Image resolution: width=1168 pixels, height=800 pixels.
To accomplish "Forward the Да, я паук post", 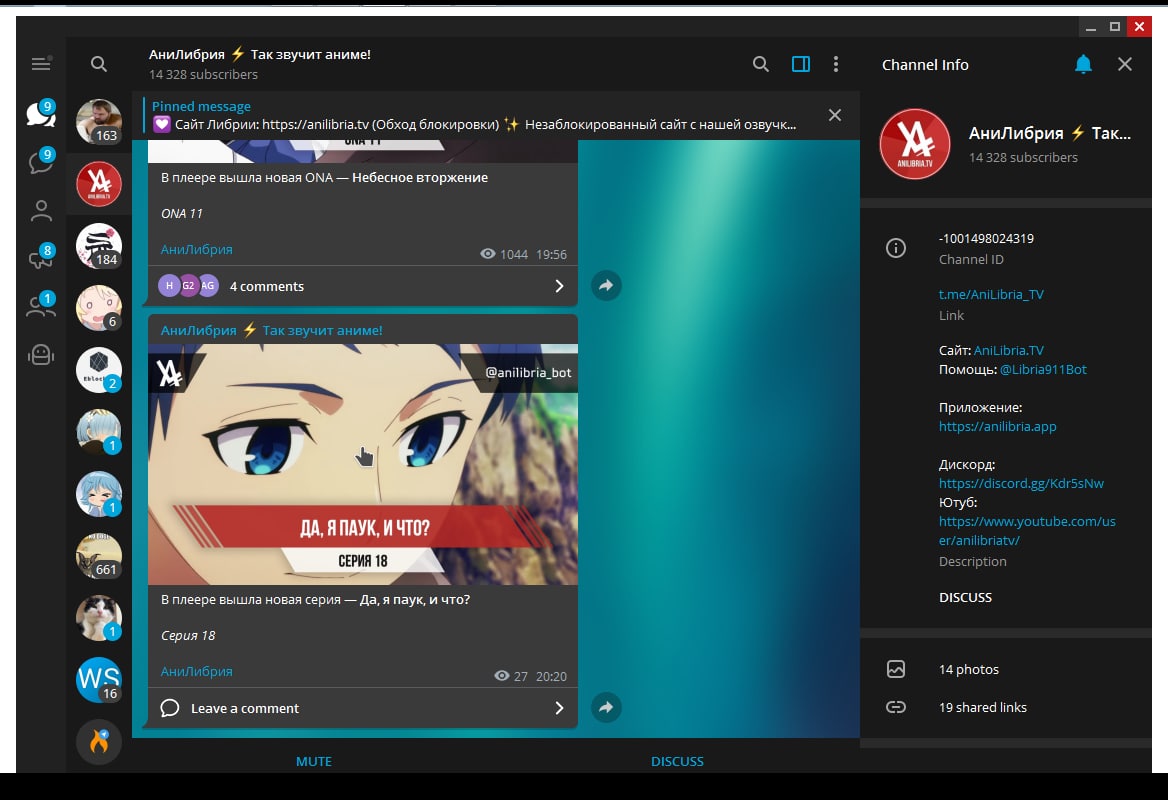I will pyautogui.click(x=606, y=707).
